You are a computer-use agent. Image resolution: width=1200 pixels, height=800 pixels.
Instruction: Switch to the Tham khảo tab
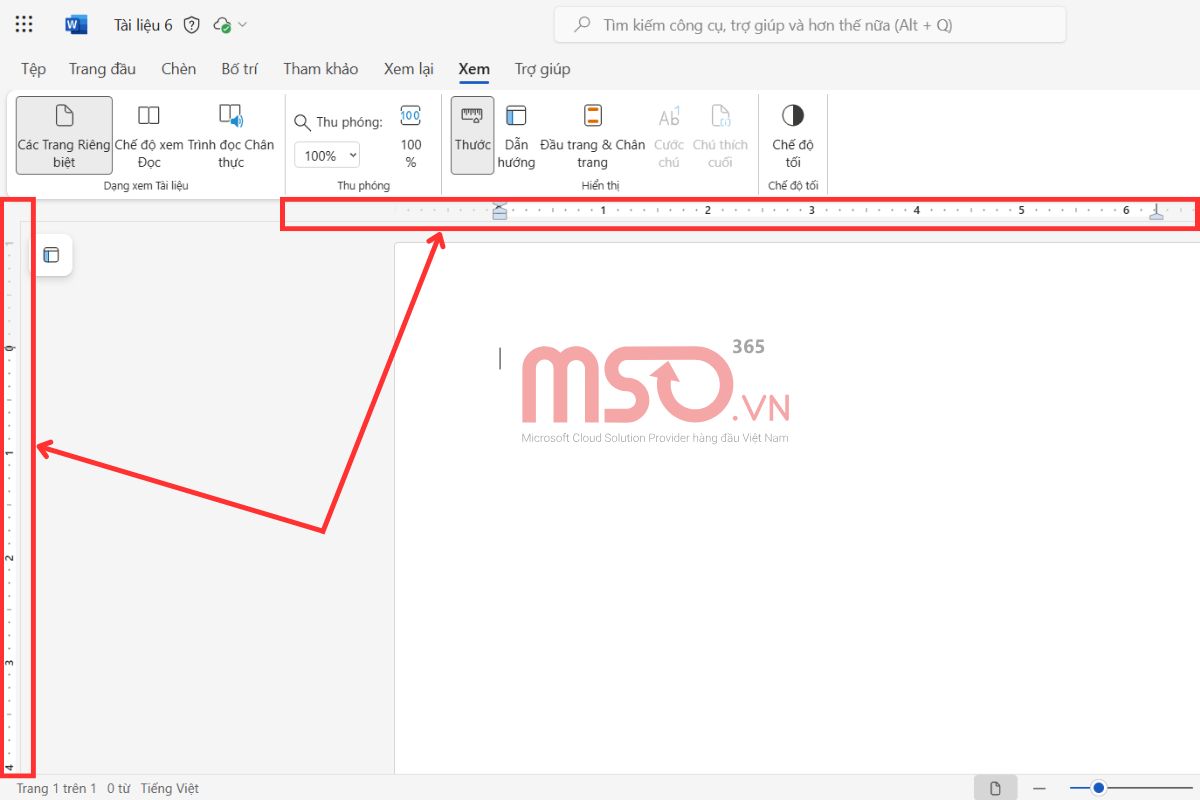tap(320, 69)
